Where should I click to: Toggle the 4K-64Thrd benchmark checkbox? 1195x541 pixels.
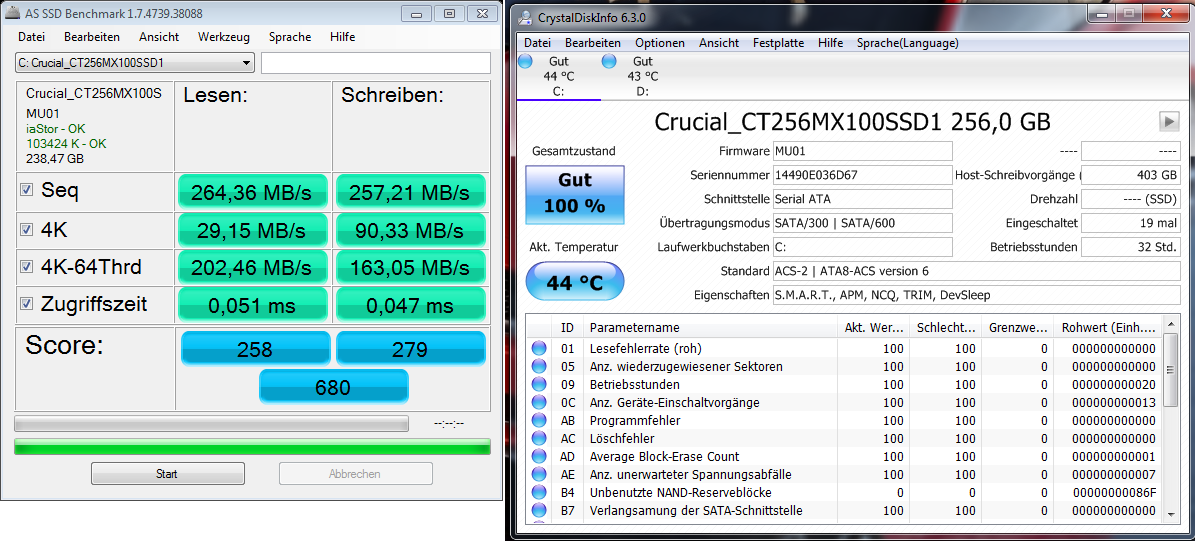pyautogui.click(x=27, y=267)
